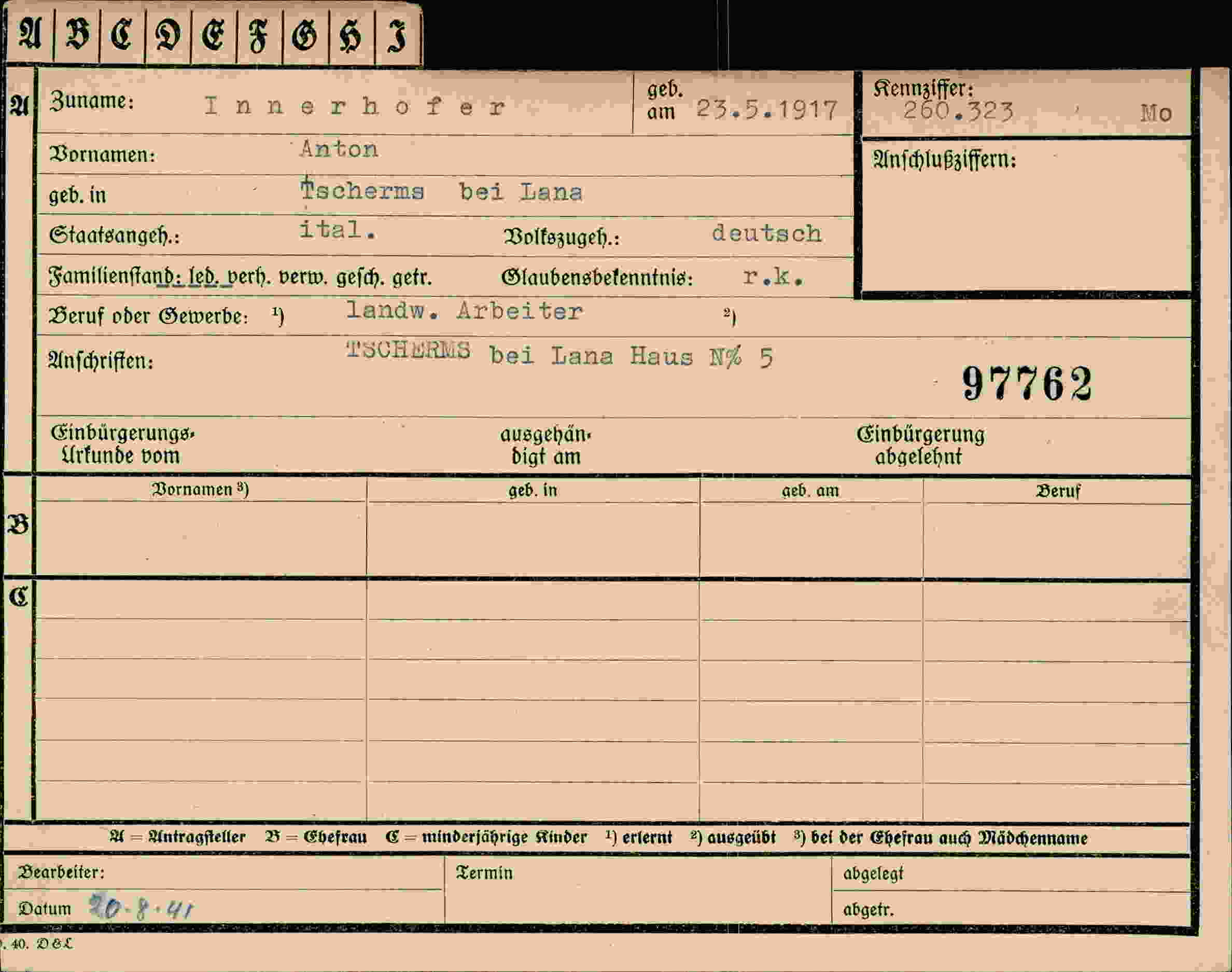Select index tab letter H
Viewport: 1232px width, 972px height.
click(x=351, y=35)
